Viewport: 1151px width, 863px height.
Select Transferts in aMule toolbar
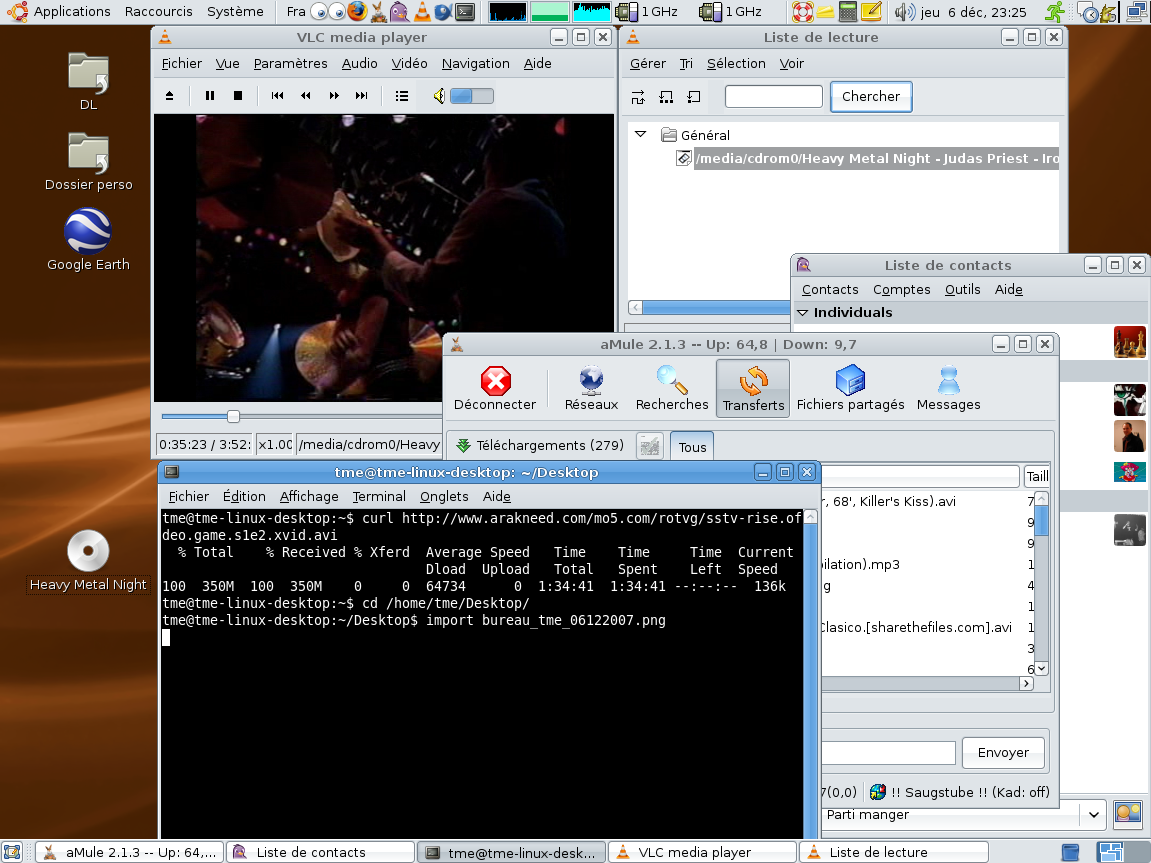click(x=753, y=388)
